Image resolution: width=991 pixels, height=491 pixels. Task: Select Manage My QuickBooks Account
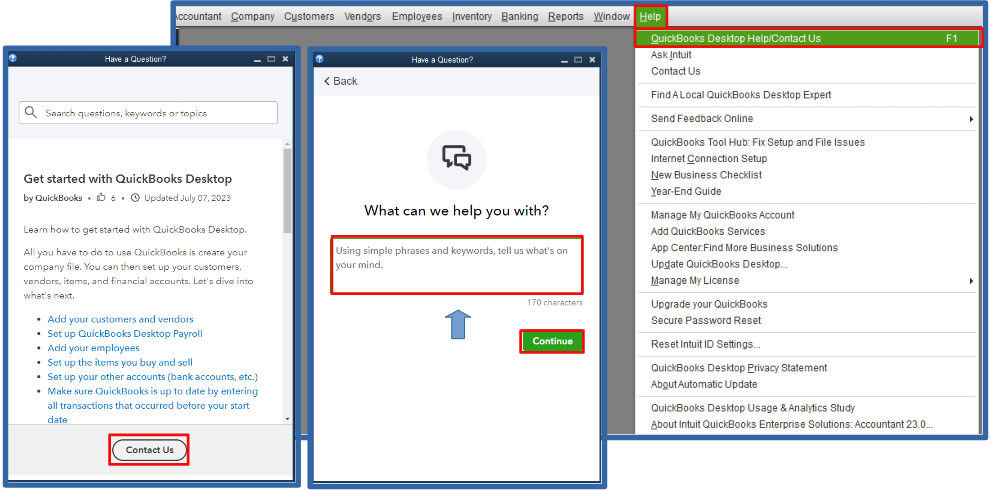click(722, 215)
